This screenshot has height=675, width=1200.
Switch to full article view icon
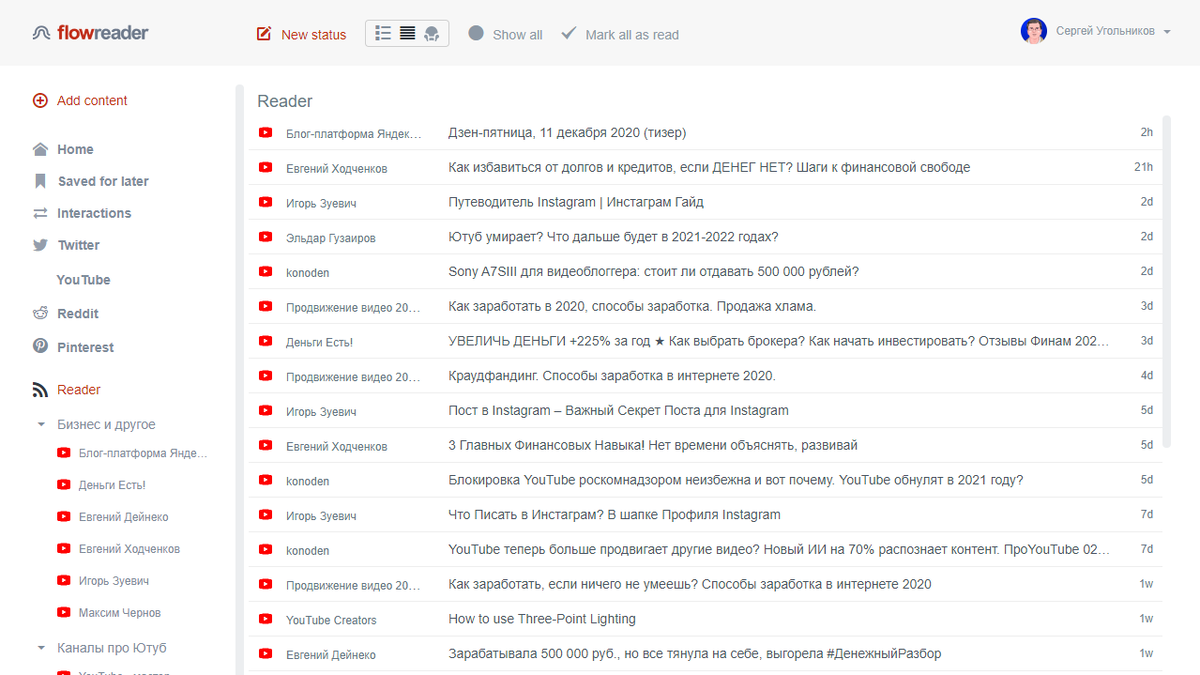(406, 33)
